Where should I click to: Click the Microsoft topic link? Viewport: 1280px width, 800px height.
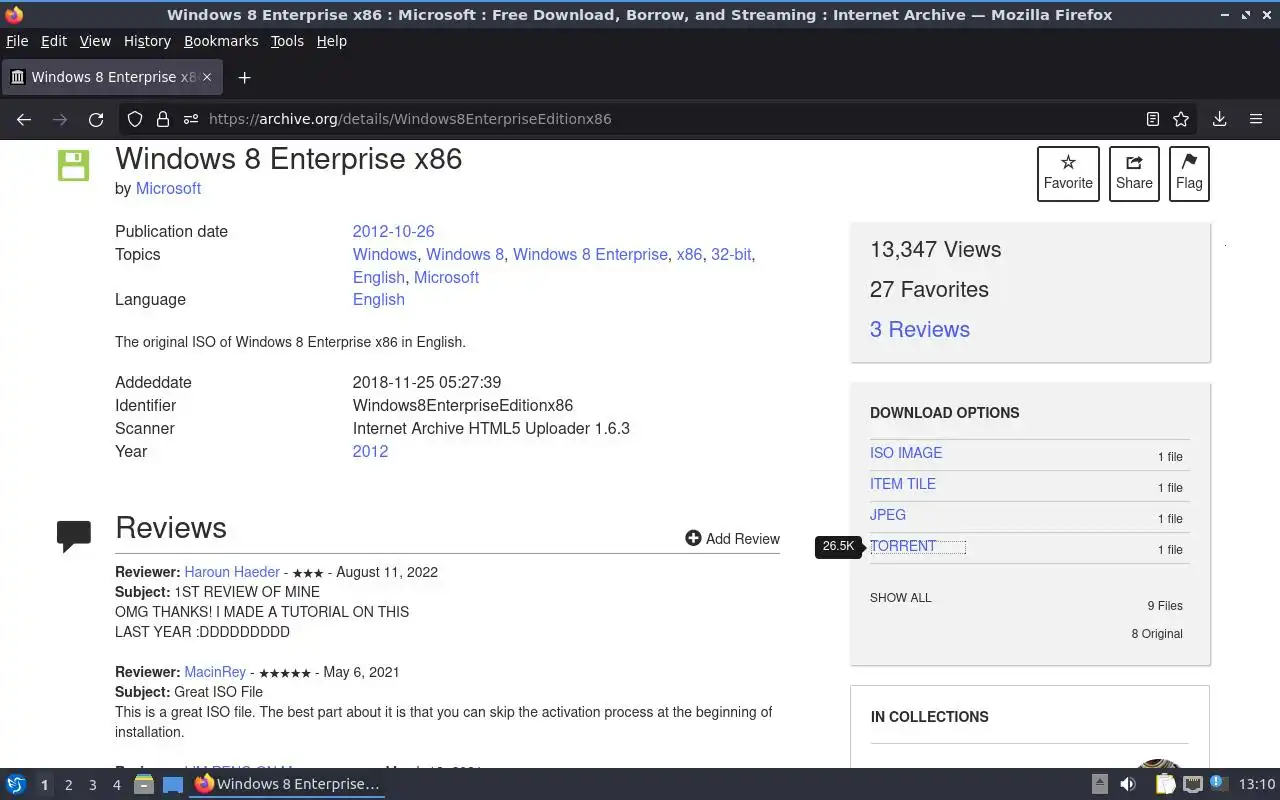pos(446,277)
